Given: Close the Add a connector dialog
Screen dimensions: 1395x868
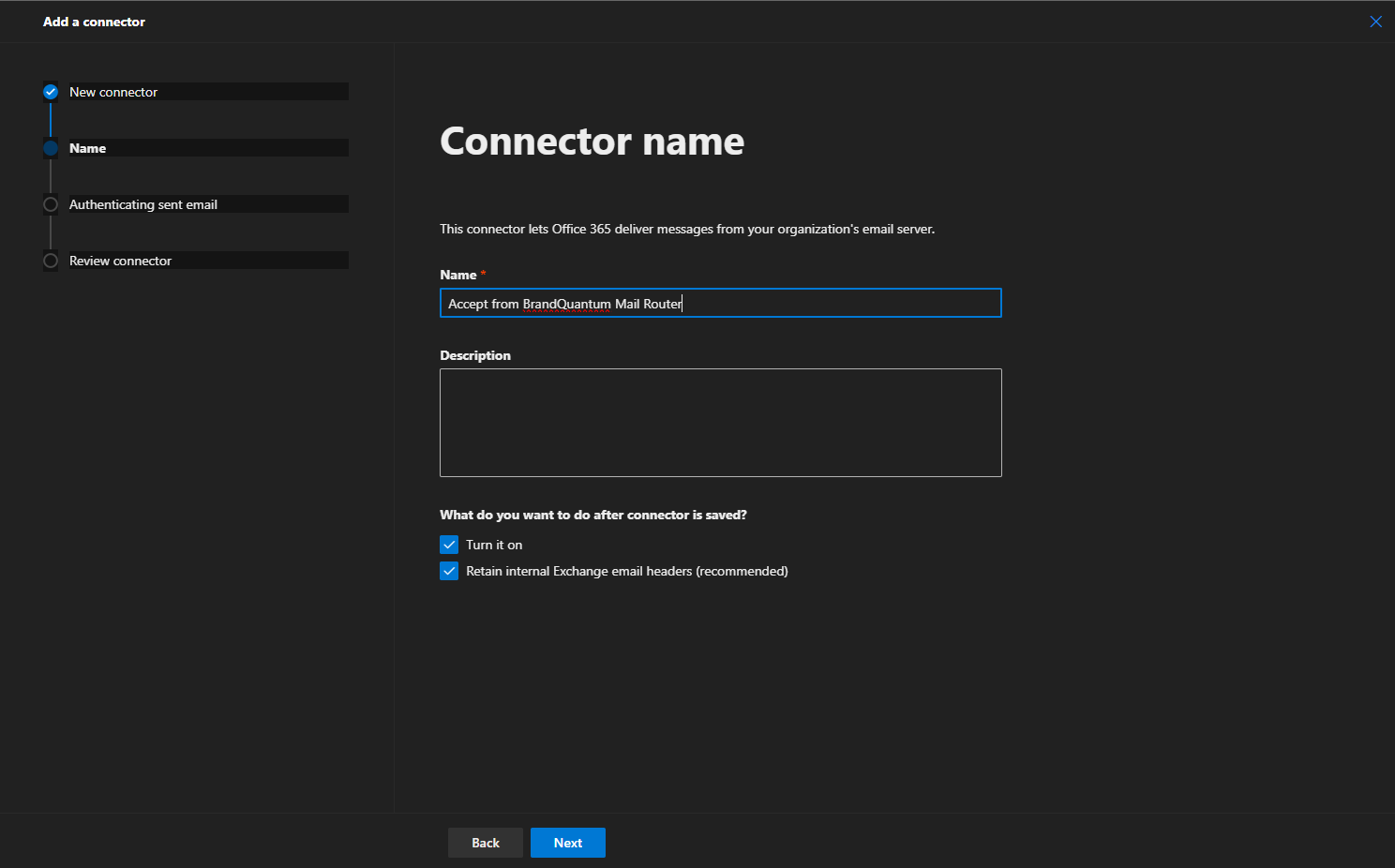Looking at the screenshot, I should point(1375,22).
